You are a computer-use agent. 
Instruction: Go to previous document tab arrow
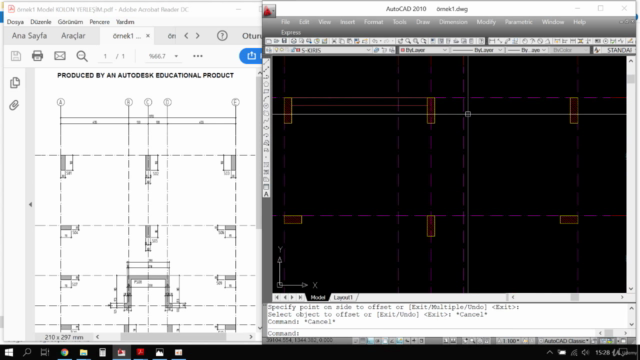point(187,36)
